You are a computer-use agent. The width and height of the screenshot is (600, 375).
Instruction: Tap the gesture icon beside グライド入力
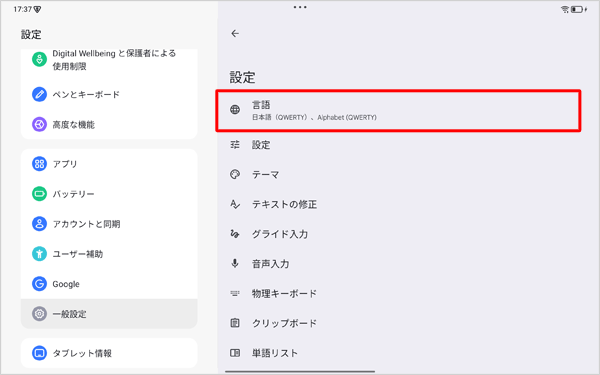(235, 234)
